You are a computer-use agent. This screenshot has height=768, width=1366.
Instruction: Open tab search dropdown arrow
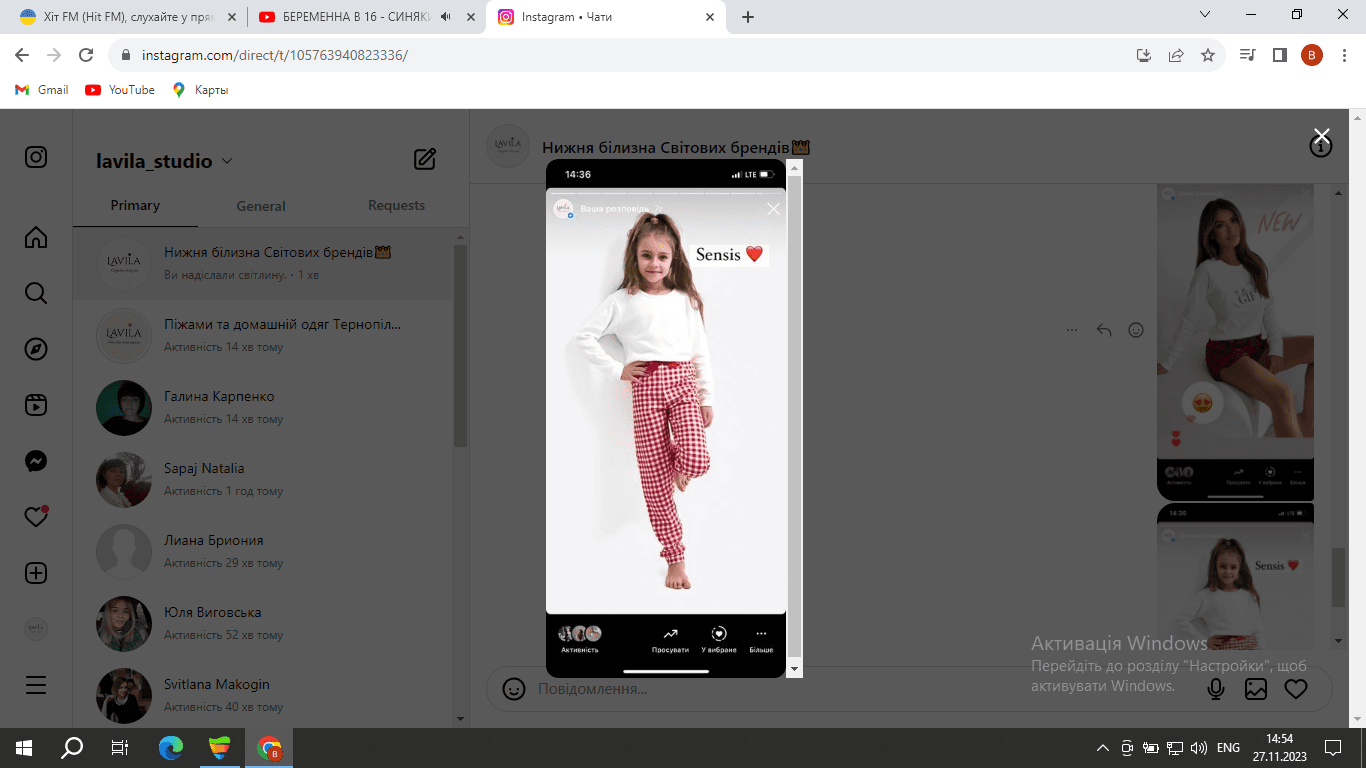click(x=1205, y=15)
